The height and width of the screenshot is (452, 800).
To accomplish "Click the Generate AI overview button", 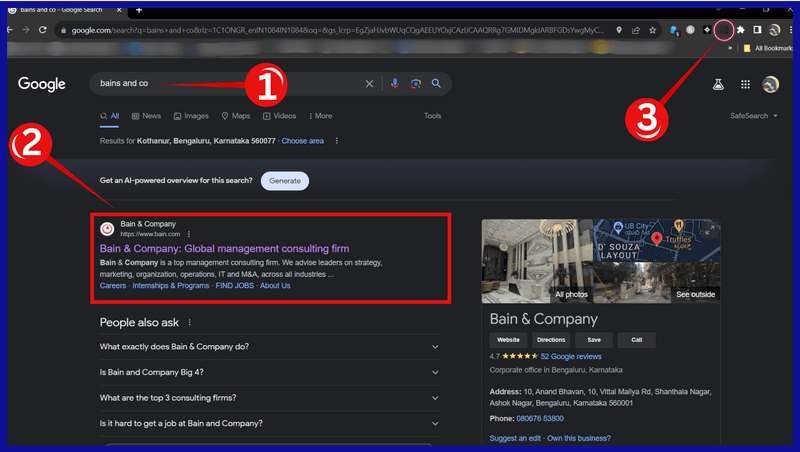I will (x=285, y=181).
